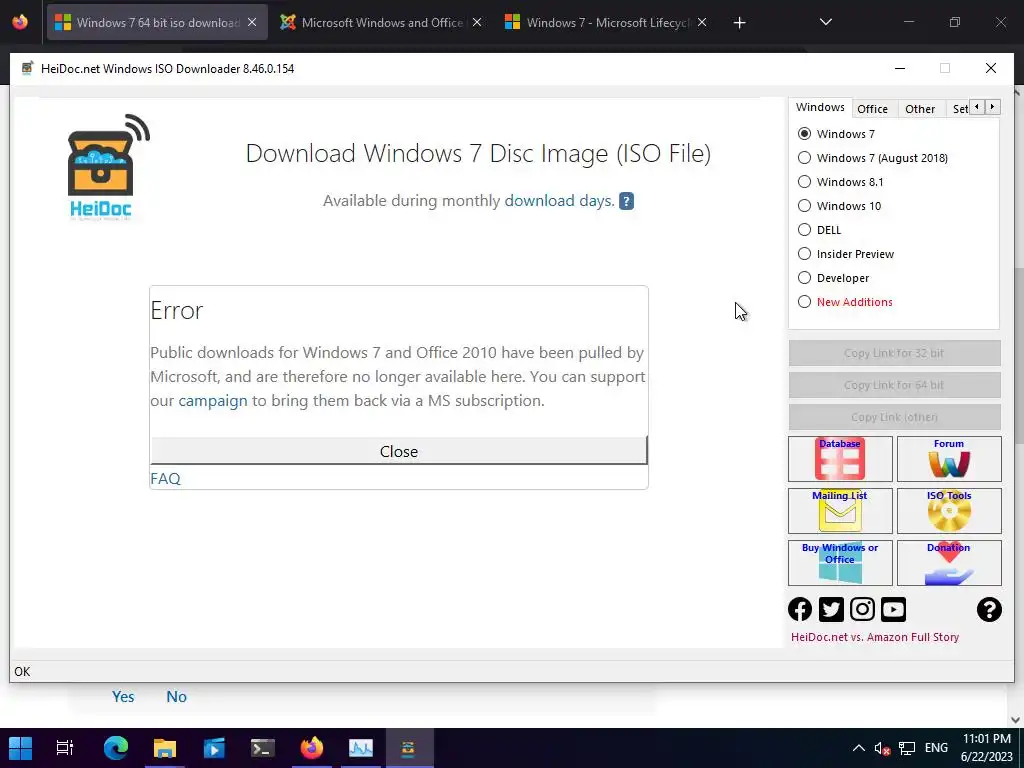Click Copy Link for 64 bit button

click(x=894, y=385)
